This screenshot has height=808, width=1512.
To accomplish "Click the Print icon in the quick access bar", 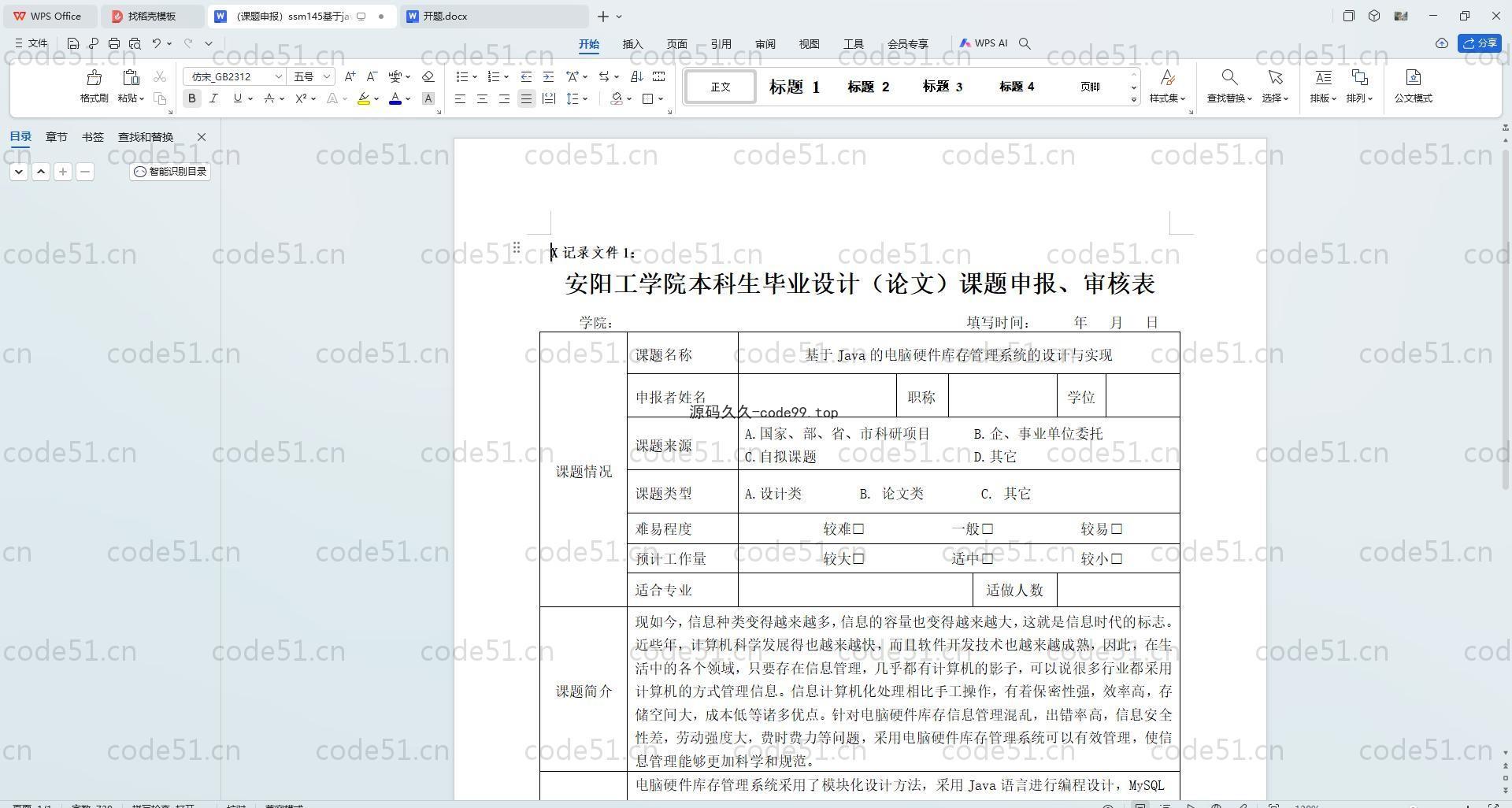I will [114, 43].
